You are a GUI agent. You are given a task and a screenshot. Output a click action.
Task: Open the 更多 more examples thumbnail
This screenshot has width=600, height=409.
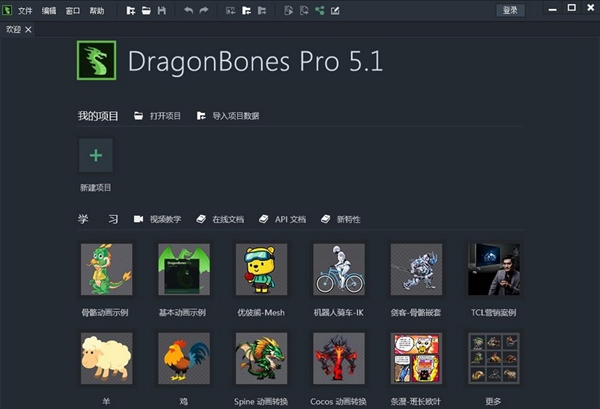(494, 358)
